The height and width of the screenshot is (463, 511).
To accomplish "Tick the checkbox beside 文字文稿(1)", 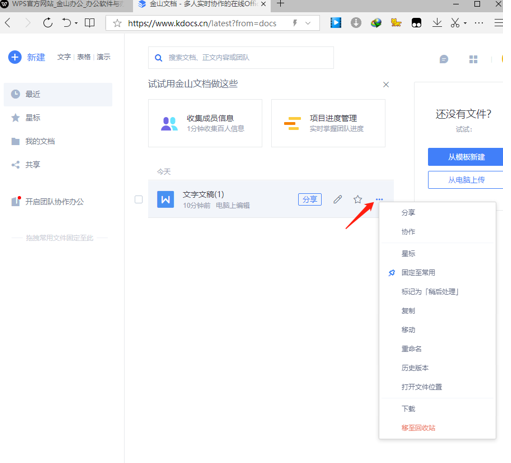I will pos(139,199).
